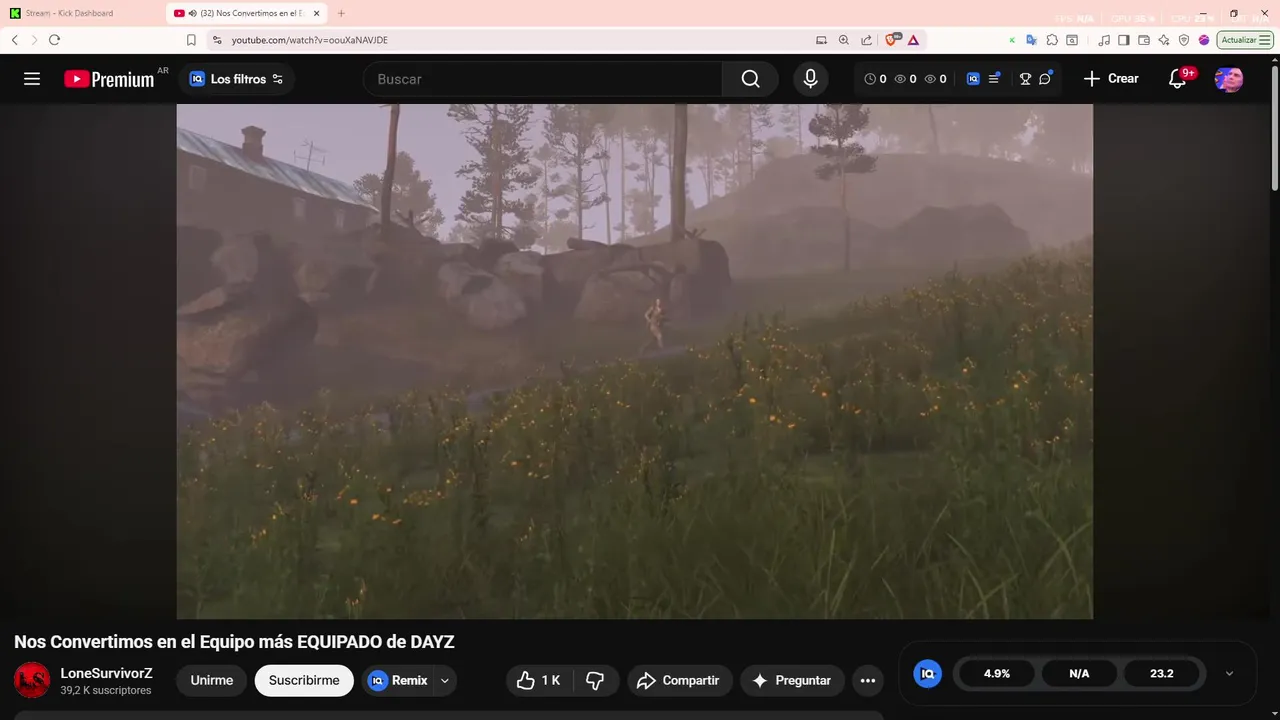The height and width of the screenshot is (720, 1280).
Task: Click the first vidIQ eye counter
Action: [x=905, y=79]
